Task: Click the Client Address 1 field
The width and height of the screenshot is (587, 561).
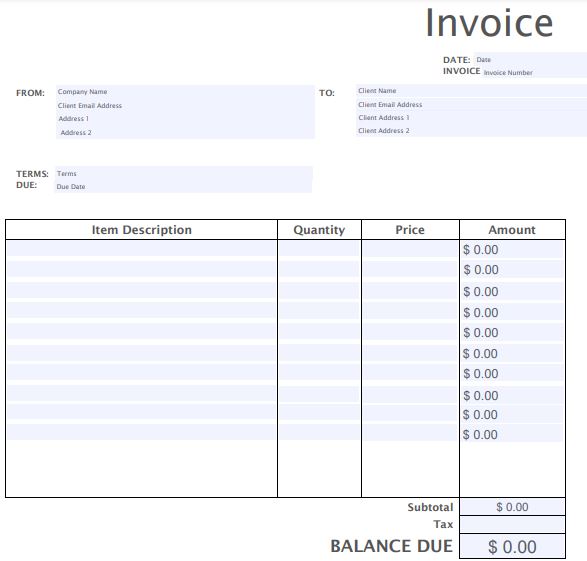Action: click(x=471, y=118)
